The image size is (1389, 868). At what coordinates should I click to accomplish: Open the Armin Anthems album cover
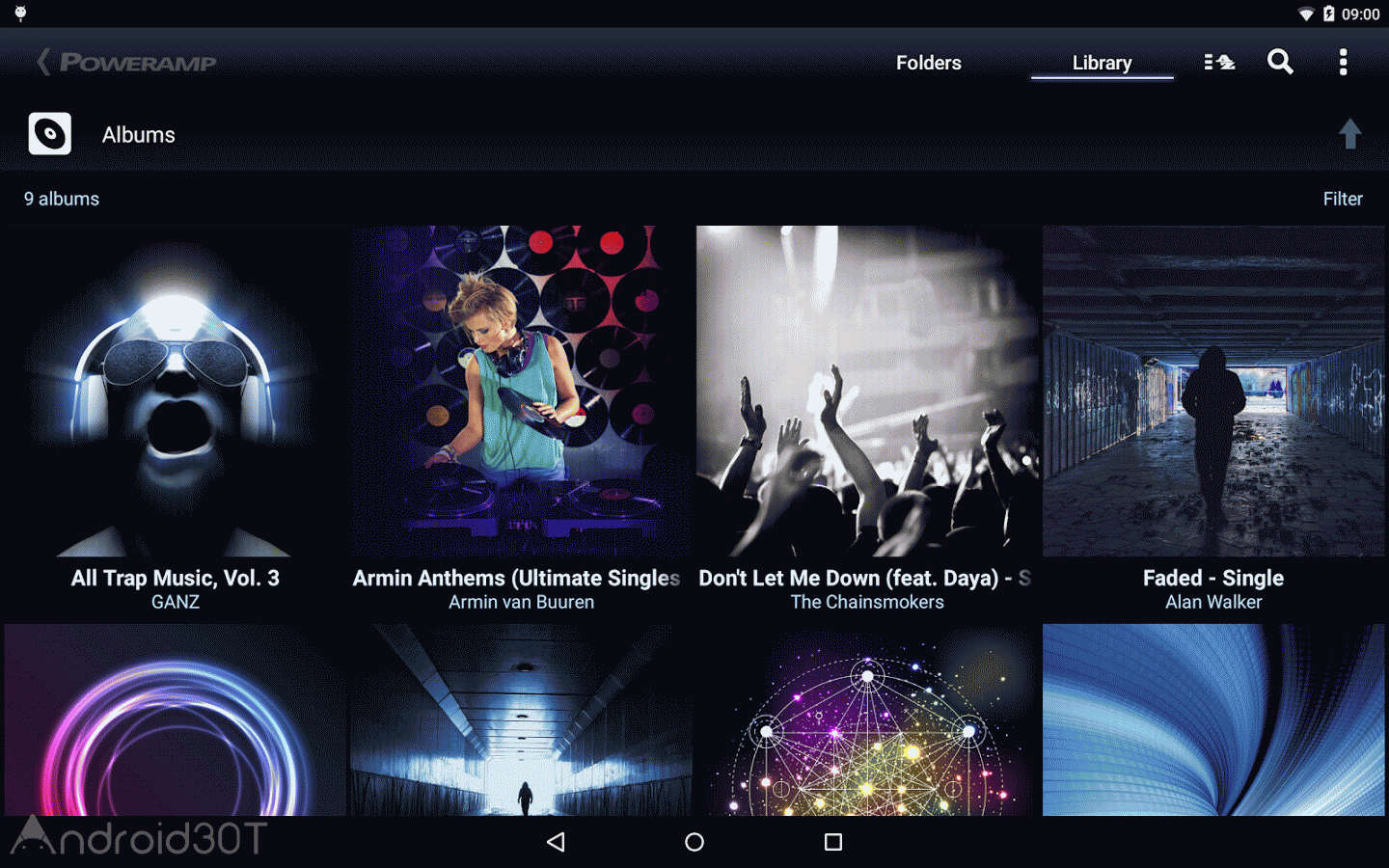(x=521, y=392)
